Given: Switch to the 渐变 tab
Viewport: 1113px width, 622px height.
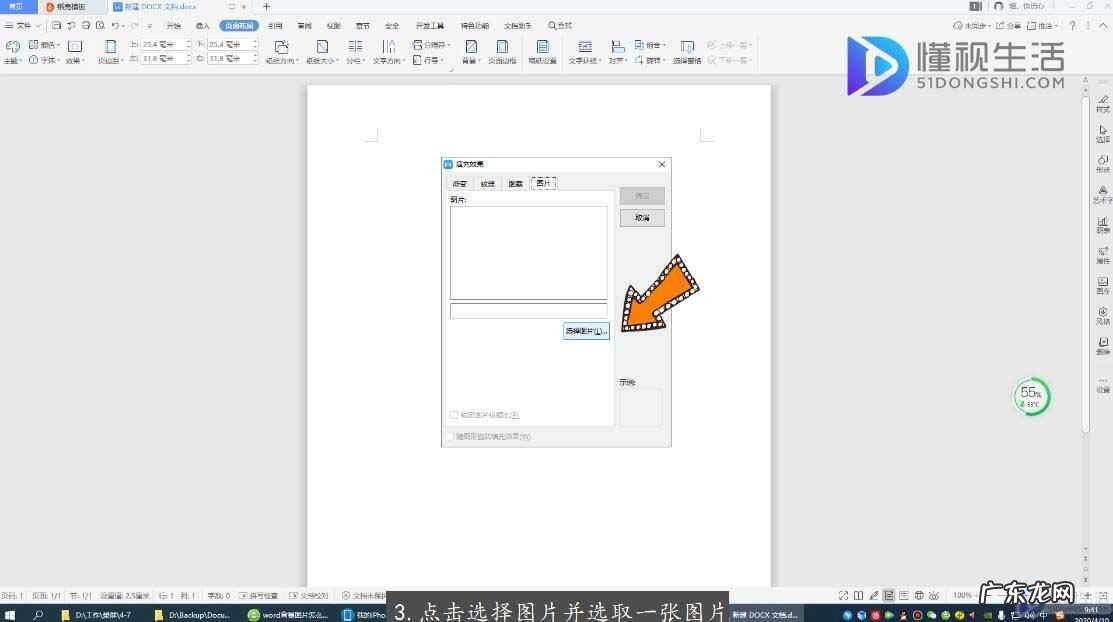Looking at the screenshot, I should [459, 184].
